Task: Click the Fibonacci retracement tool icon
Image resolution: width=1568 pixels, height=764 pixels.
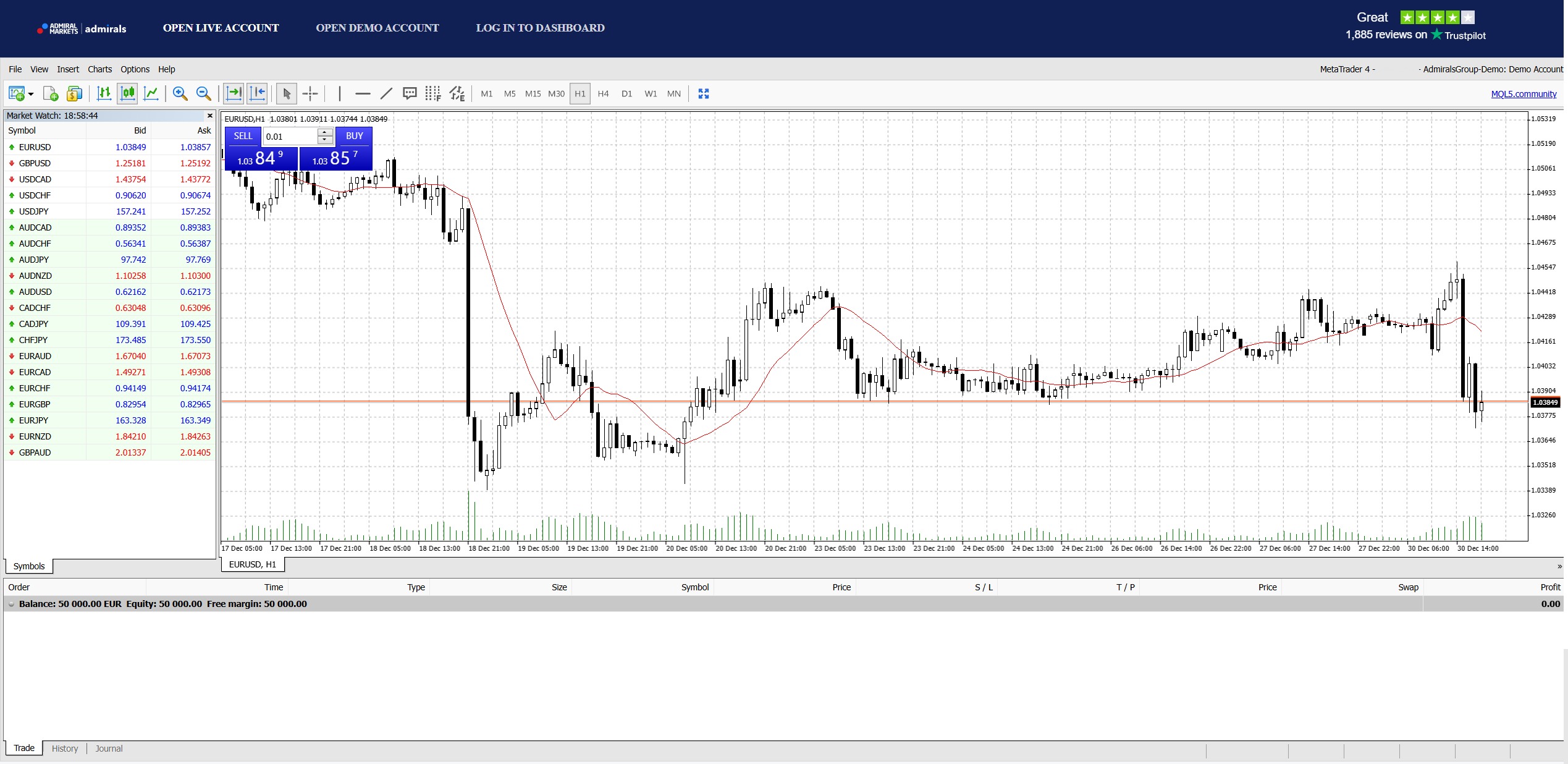Action: pyautogui.click(x=432, y=93)
